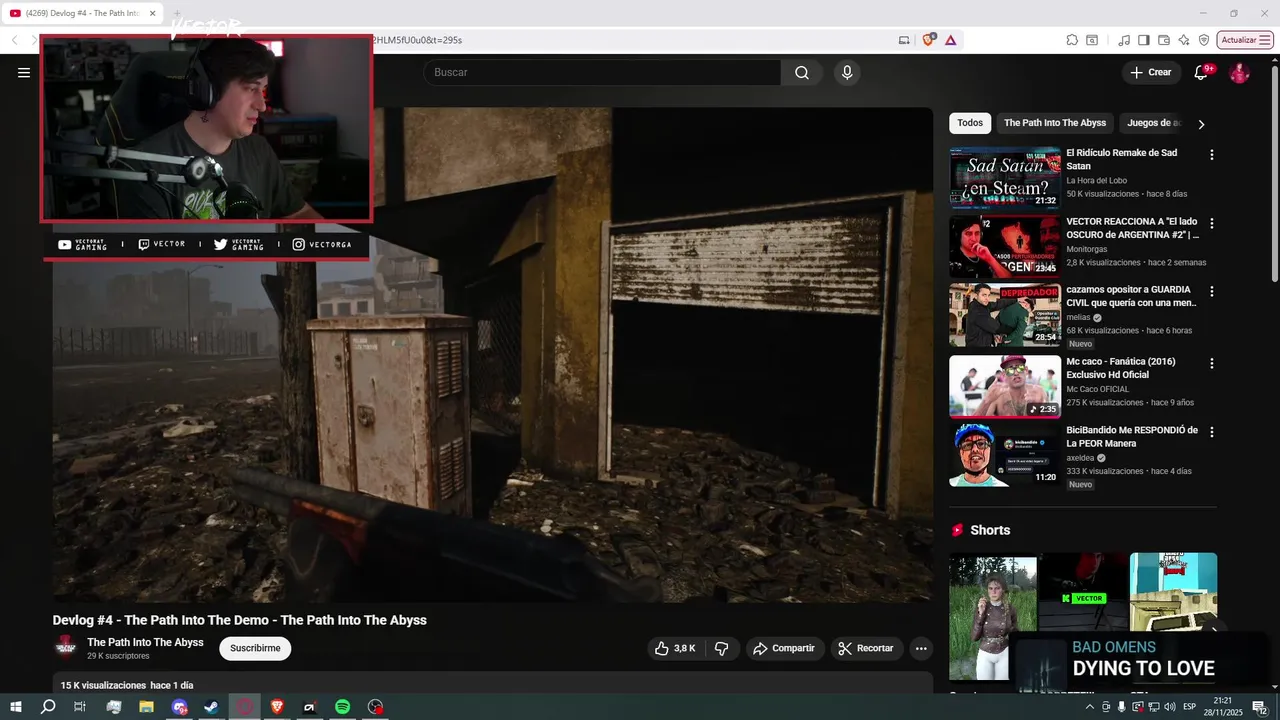Viewport: 1280px width, 720px height.
Task: Open Brave browser taskbar icon
Action: (x=277, y=707)
